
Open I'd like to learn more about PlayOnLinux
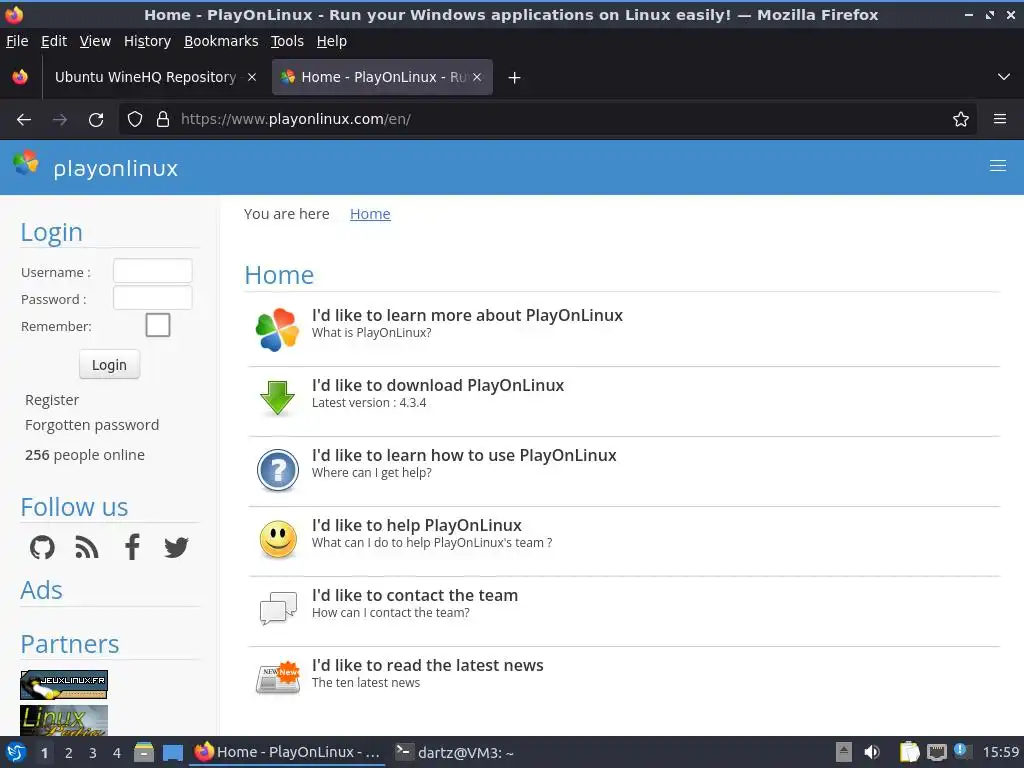[x=467, y=315]
